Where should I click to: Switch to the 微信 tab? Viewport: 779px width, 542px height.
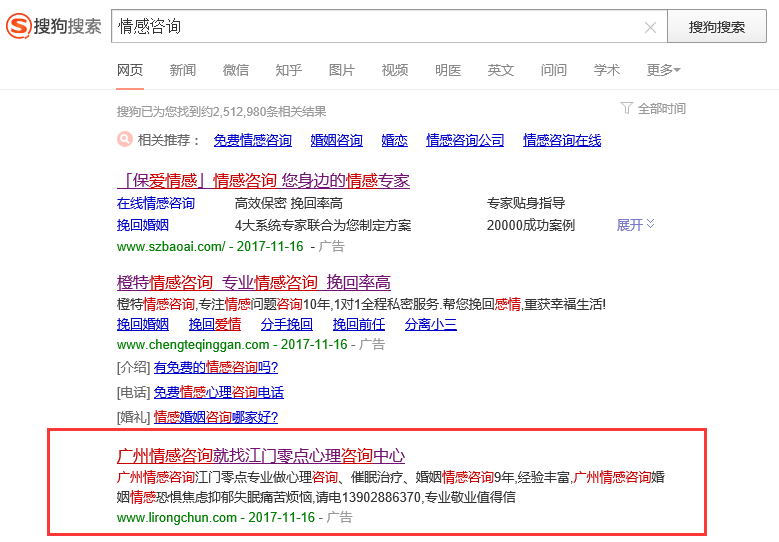(236, 70)
